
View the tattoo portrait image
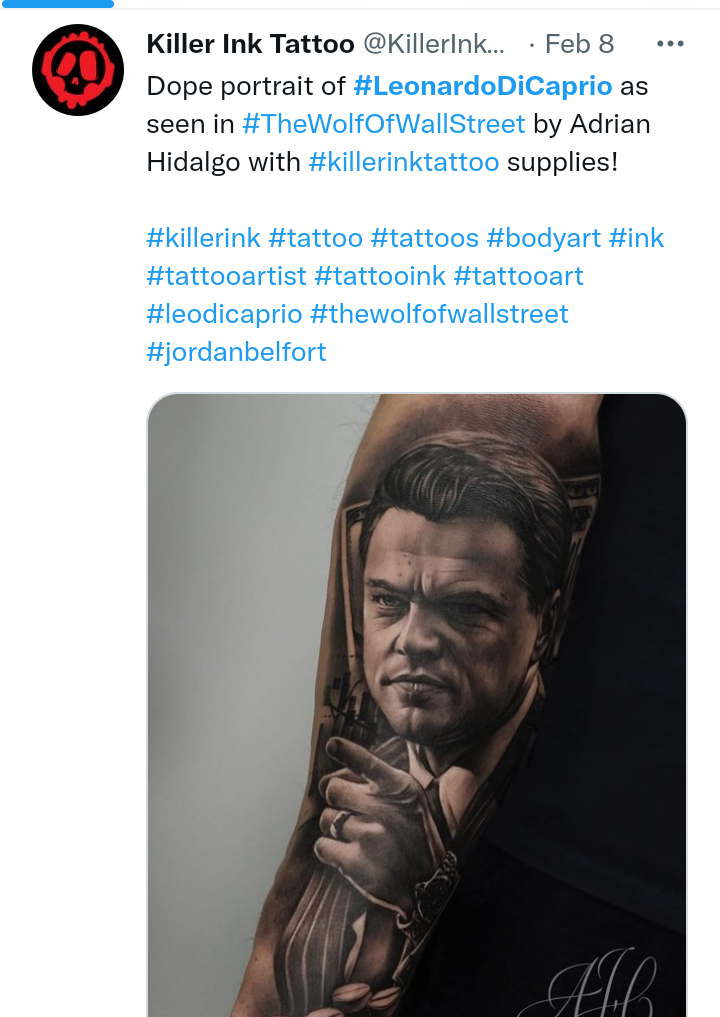[x=416, y=705]
